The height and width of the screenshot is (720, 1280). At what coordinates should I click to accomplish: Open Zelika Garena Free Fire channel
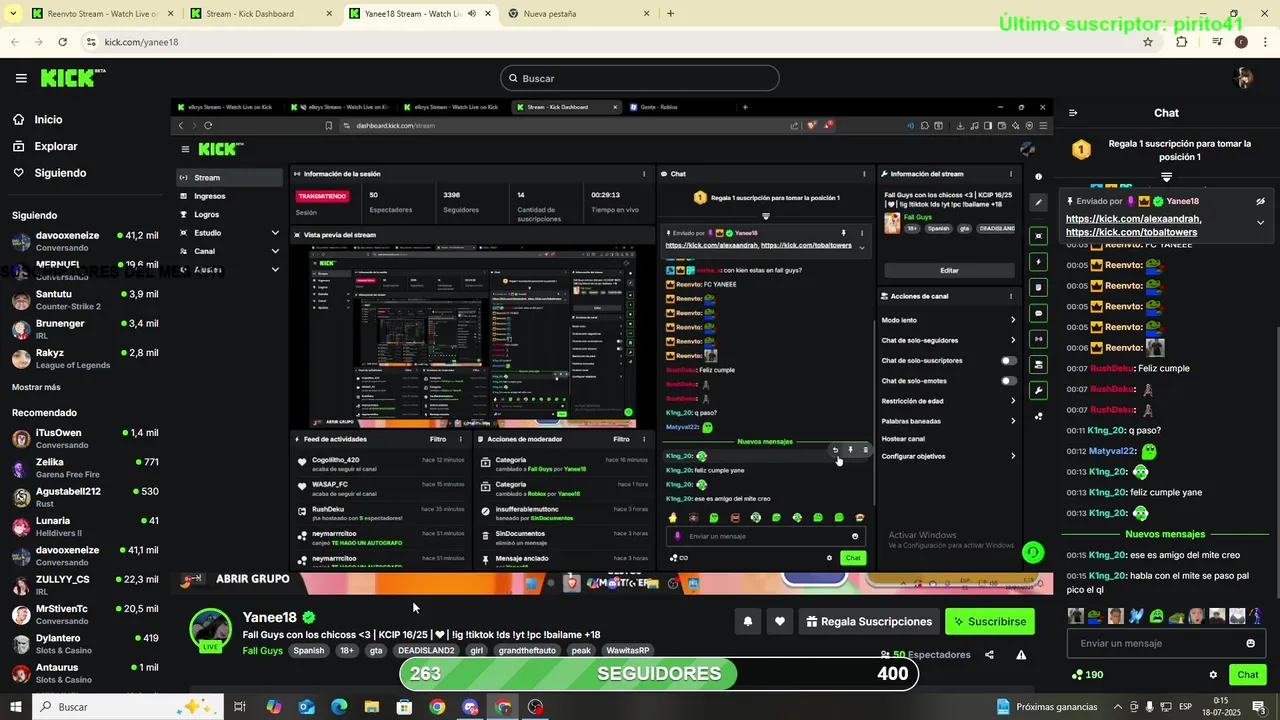pos(85,467)
